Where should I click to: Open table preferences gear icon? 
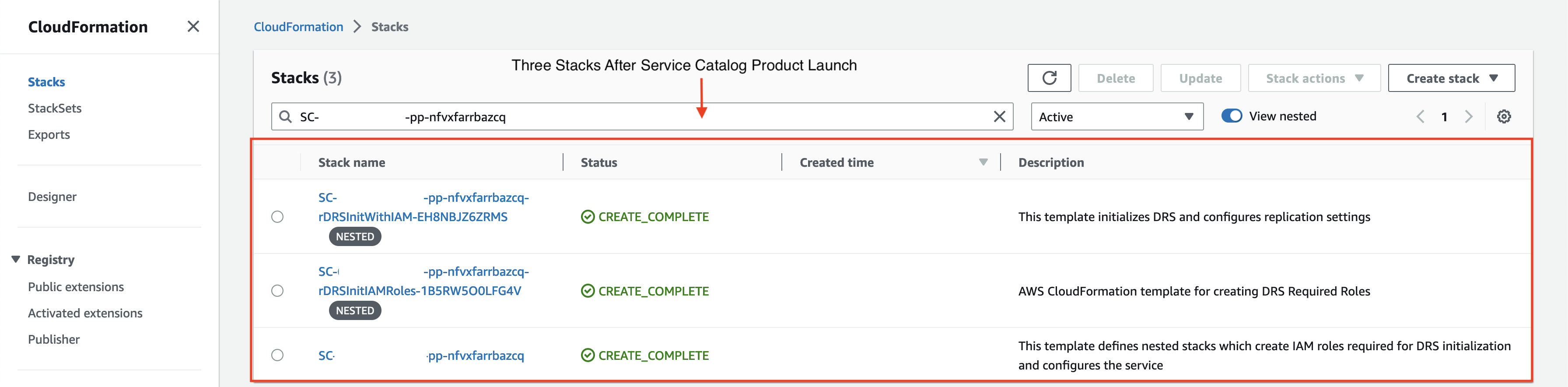[x=1504, y=116]
